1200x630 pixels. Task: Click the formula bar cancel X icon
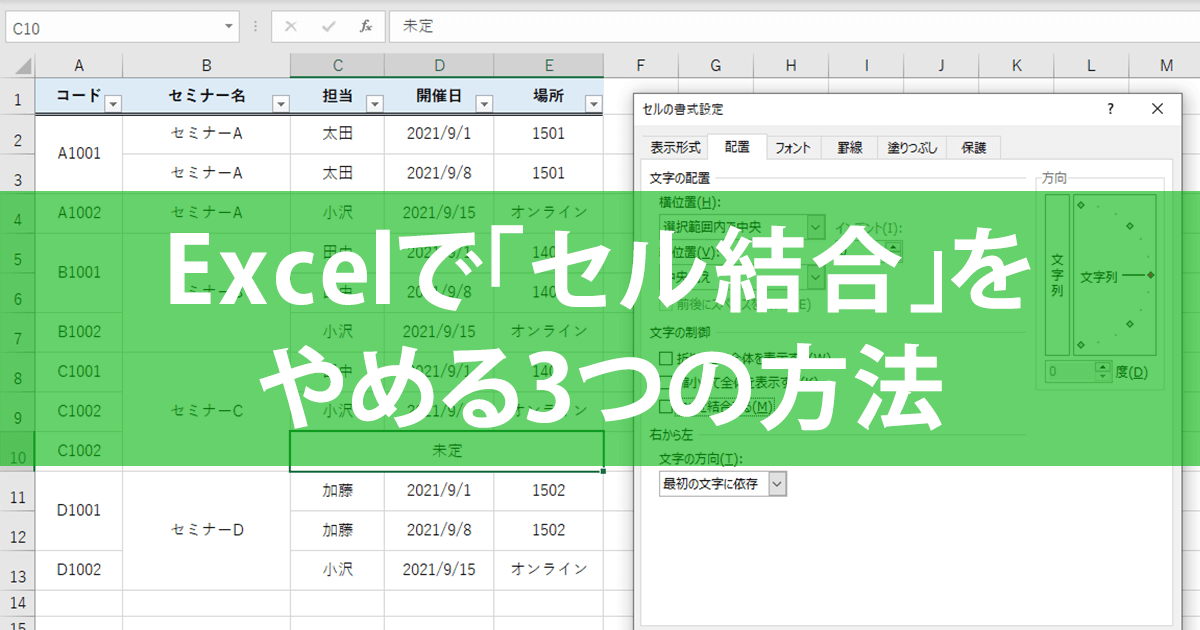(x=291, y=27)
